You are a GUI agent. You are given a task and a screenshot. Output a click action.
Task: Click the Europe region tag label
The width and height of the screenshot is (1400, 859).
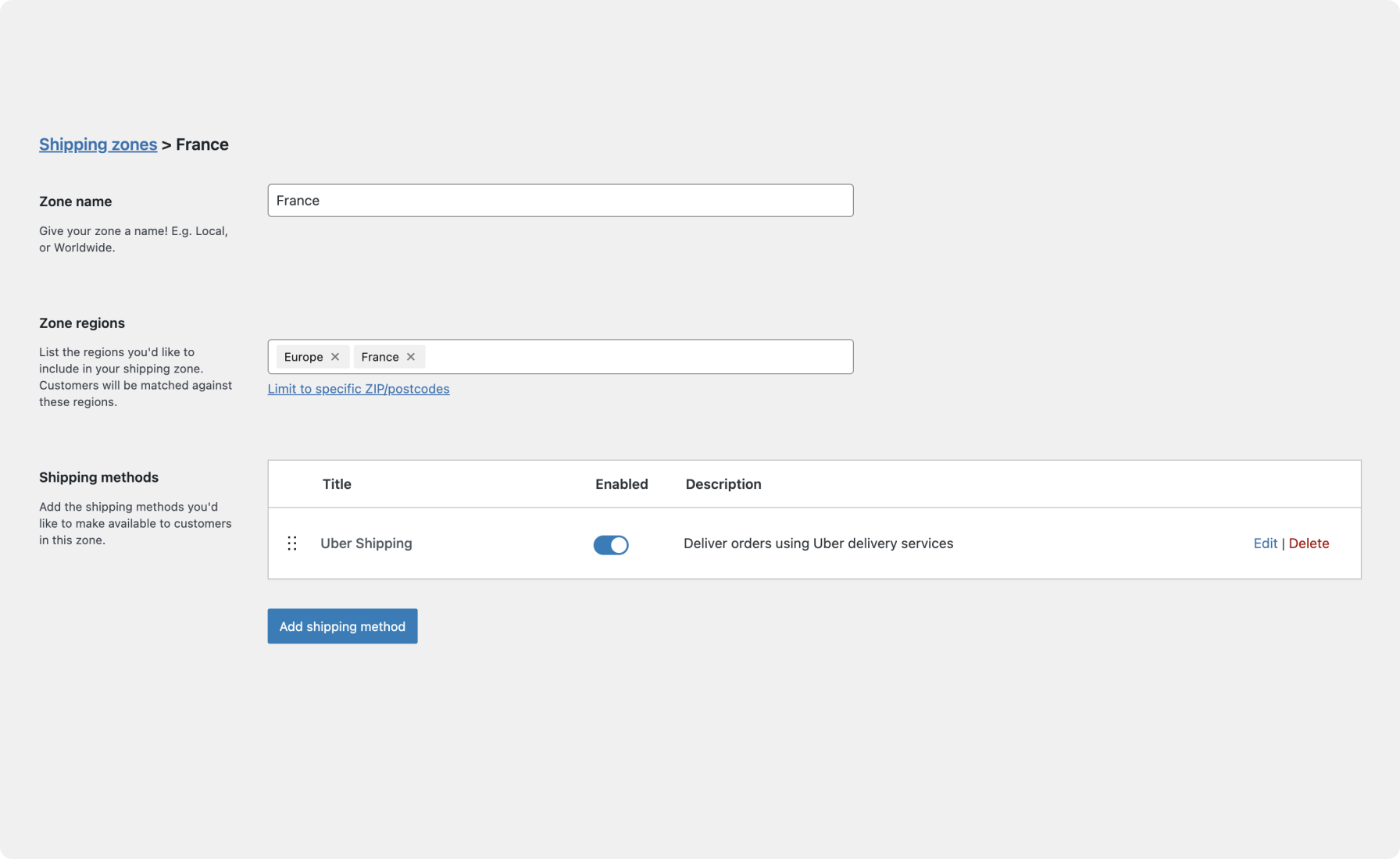click(x=303, y=357)
